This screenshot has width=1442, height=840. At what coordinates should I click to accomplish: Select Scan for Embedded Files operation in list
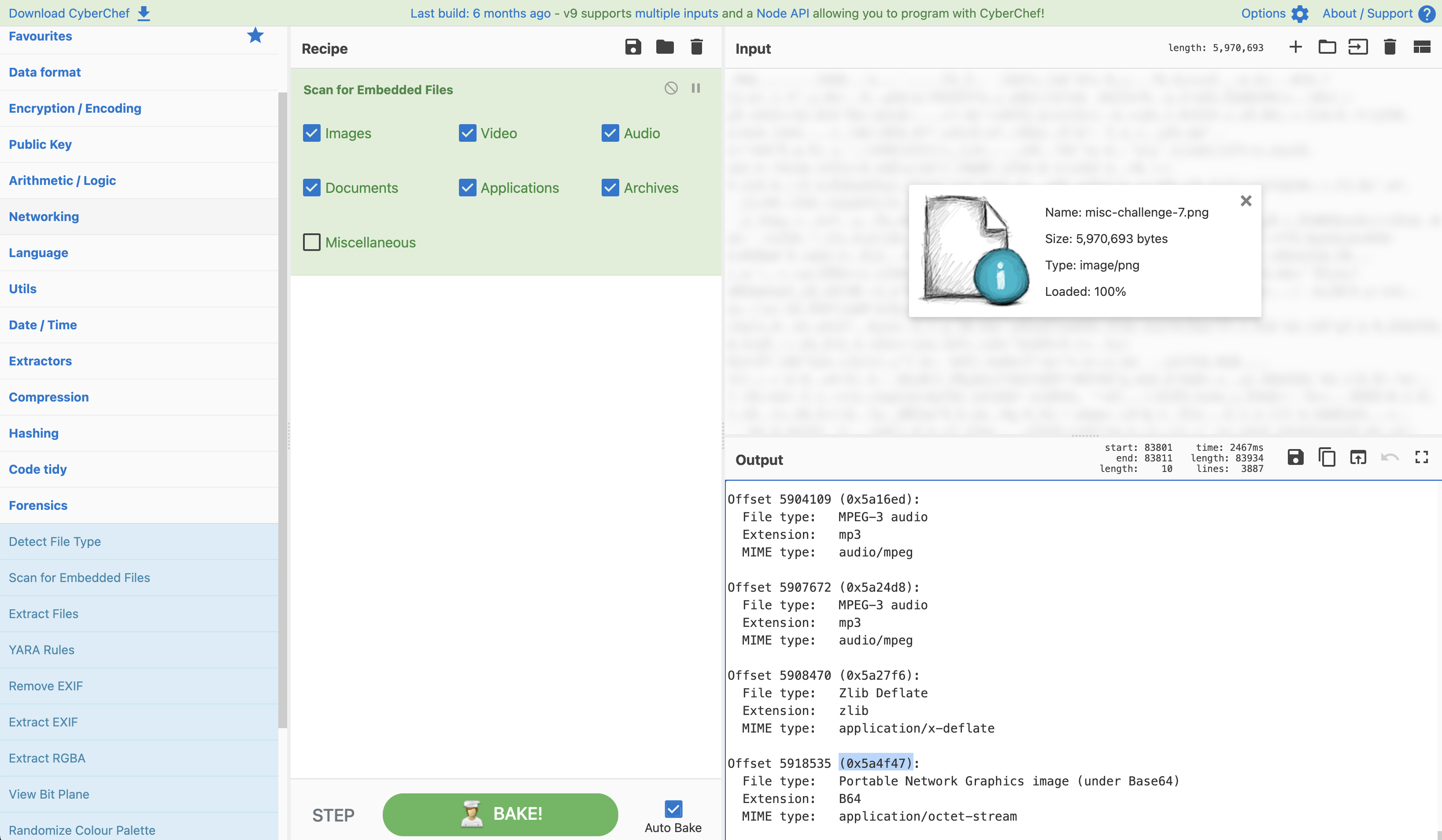(x=139, y=577)
